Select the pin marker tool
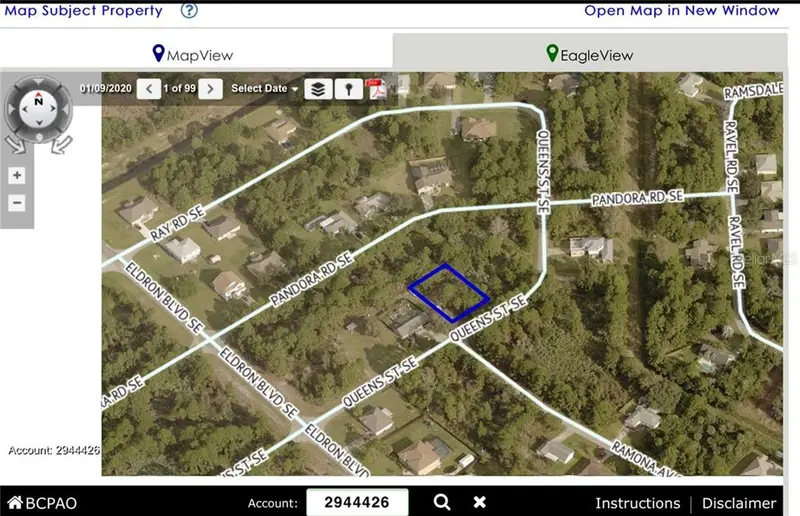This screenshot has width=800, height=516. point(349,89)
